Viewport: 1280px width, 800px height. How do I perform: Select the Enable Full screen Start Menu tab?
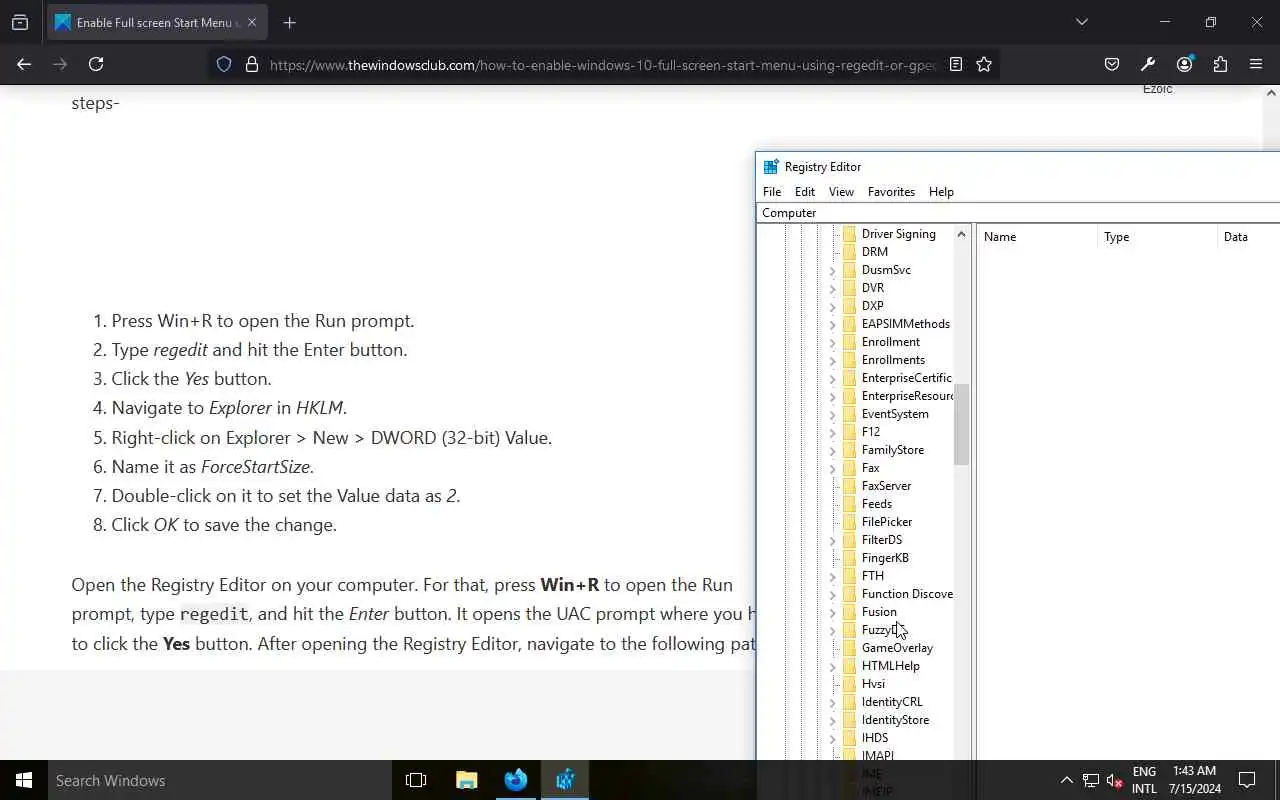coord(157,22)
